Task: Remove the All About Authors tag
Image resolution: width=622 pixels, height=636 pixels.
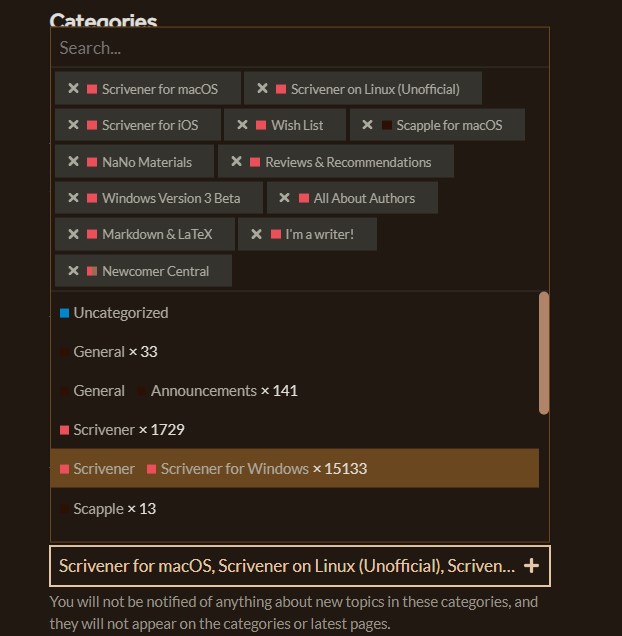Action: 284,198
